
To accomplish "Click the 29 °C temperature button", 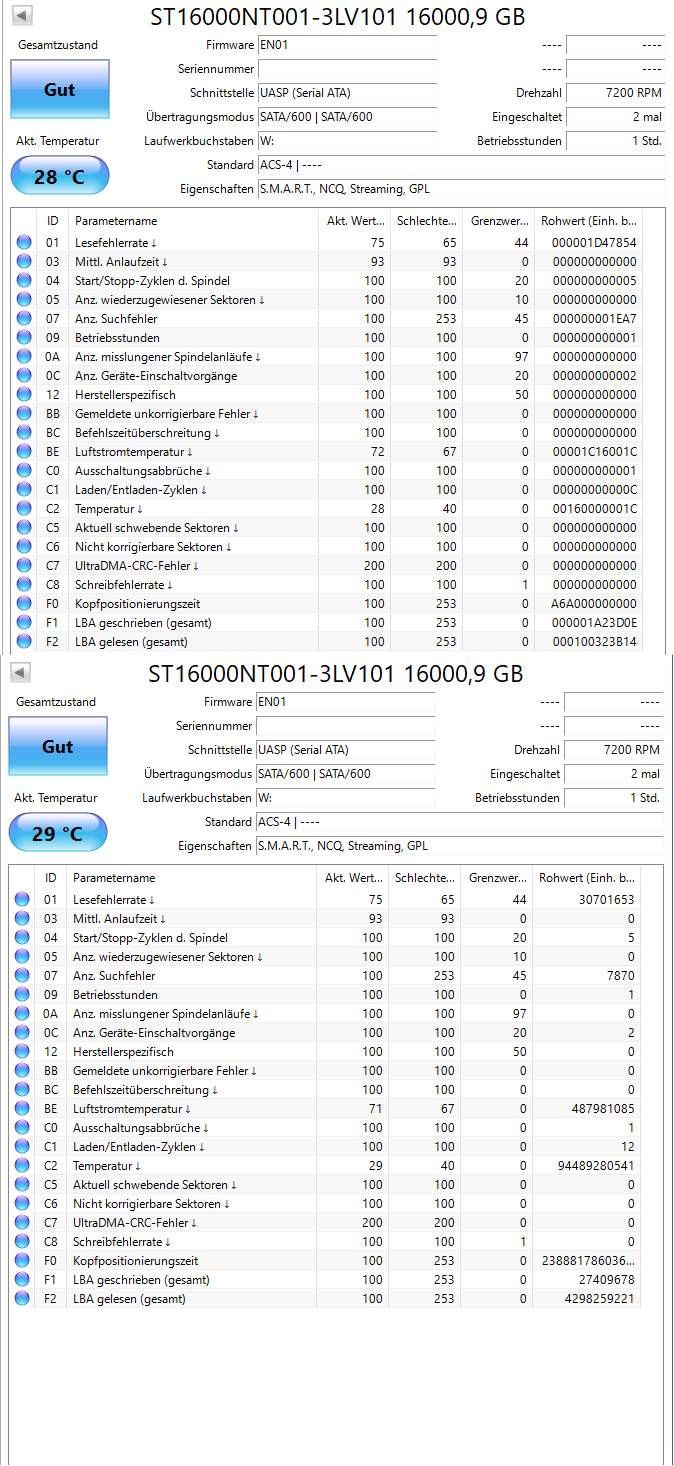I will (x=58, y=834).
